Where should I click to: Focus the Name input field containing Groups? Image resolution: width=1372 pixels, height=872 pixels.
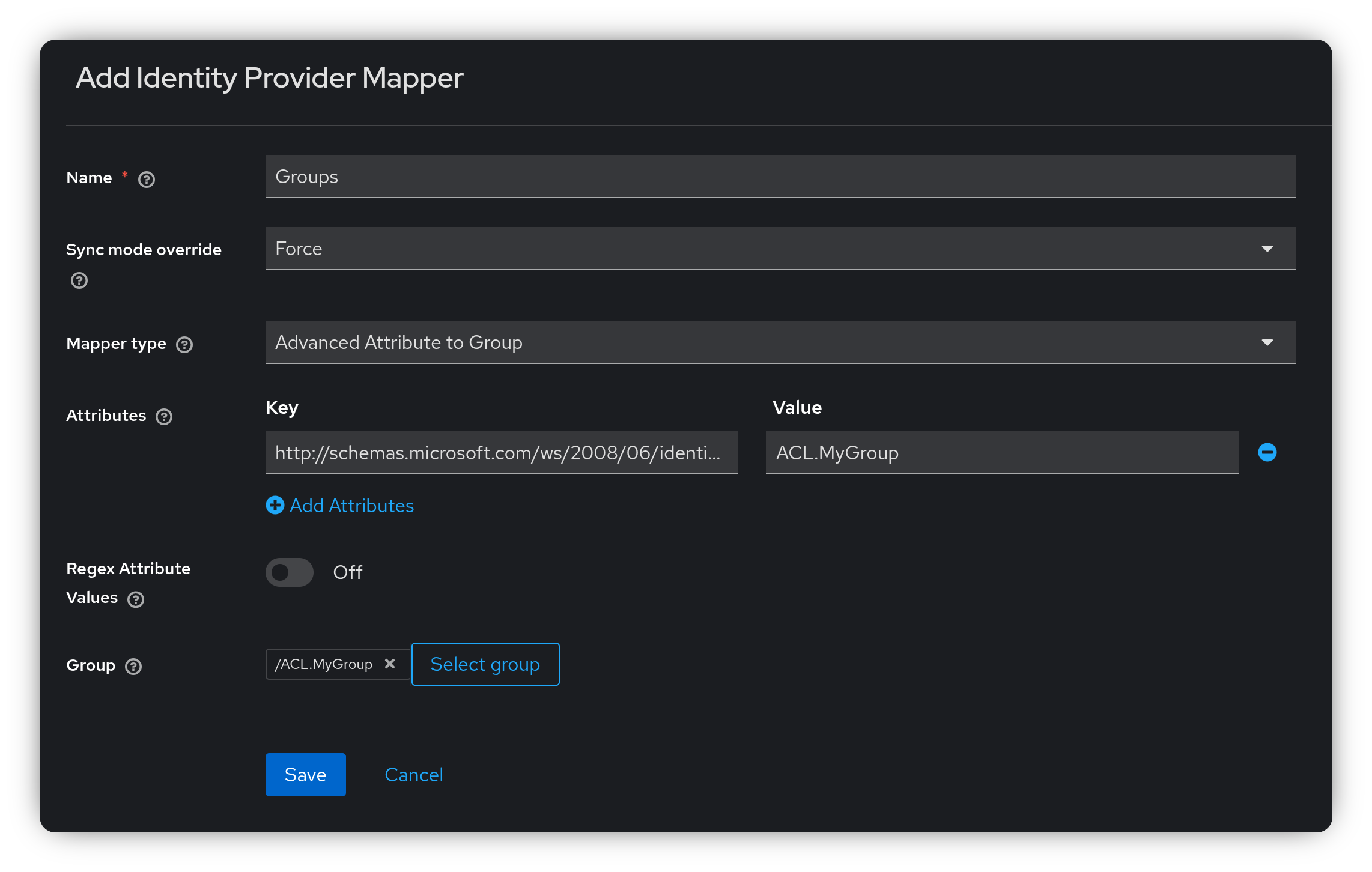click(780, 177)
